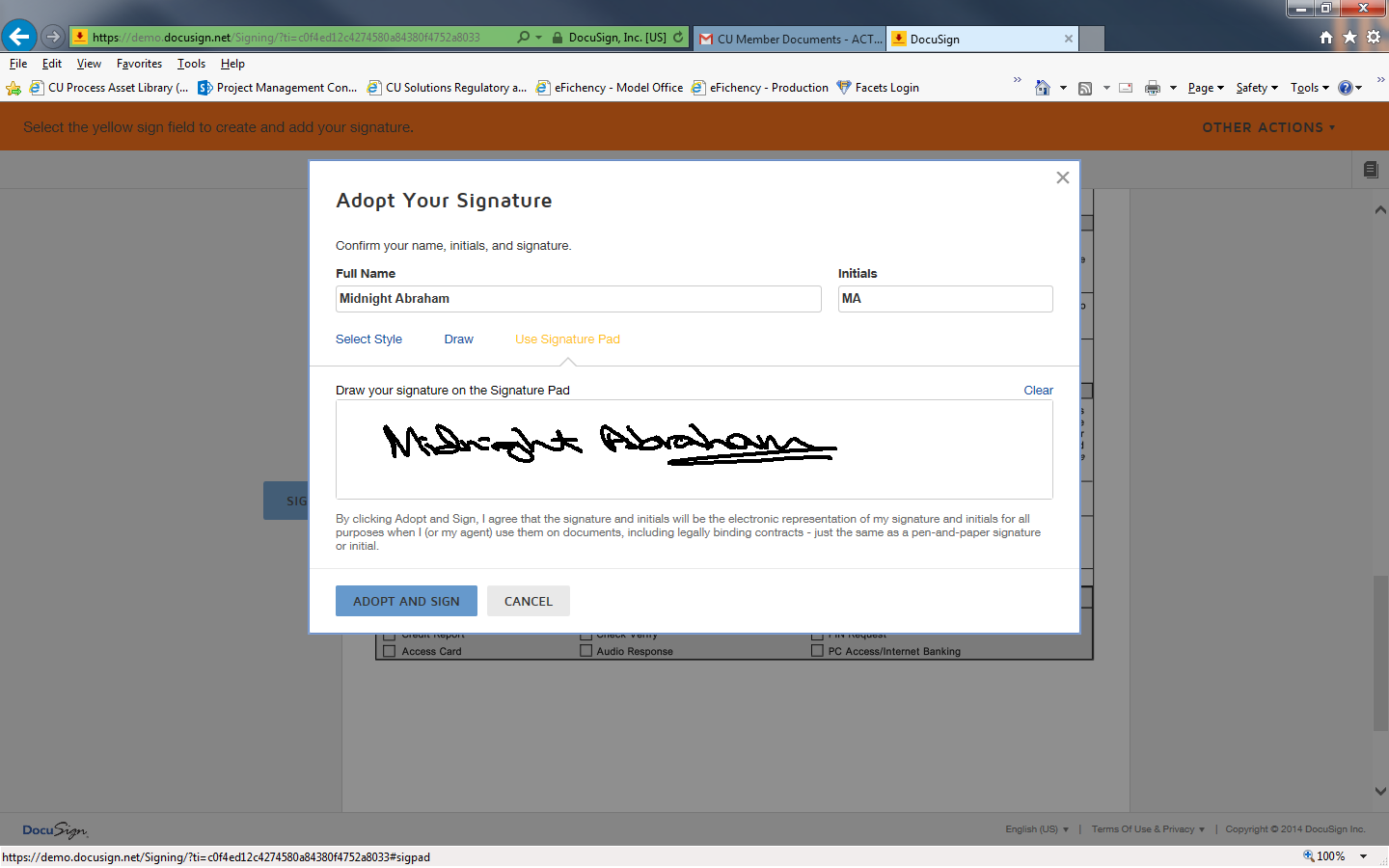Open the View menu
Image resolution: width=1389 pixels, height=868 pixels.
point(89,64)
